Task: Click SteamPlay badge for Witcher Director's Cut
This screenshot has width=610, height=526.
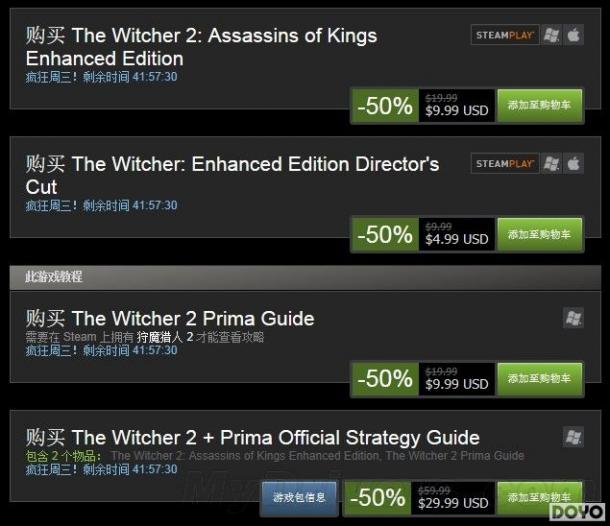Action: (x=505, y=163)
